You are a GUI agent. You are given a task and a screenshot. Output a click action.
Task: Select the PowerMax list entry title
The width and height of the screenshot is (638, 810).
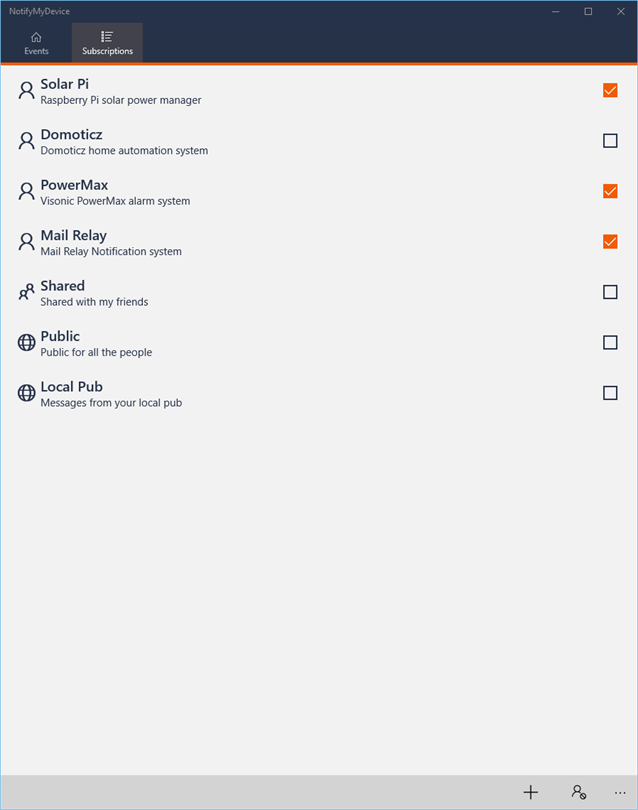74,185
